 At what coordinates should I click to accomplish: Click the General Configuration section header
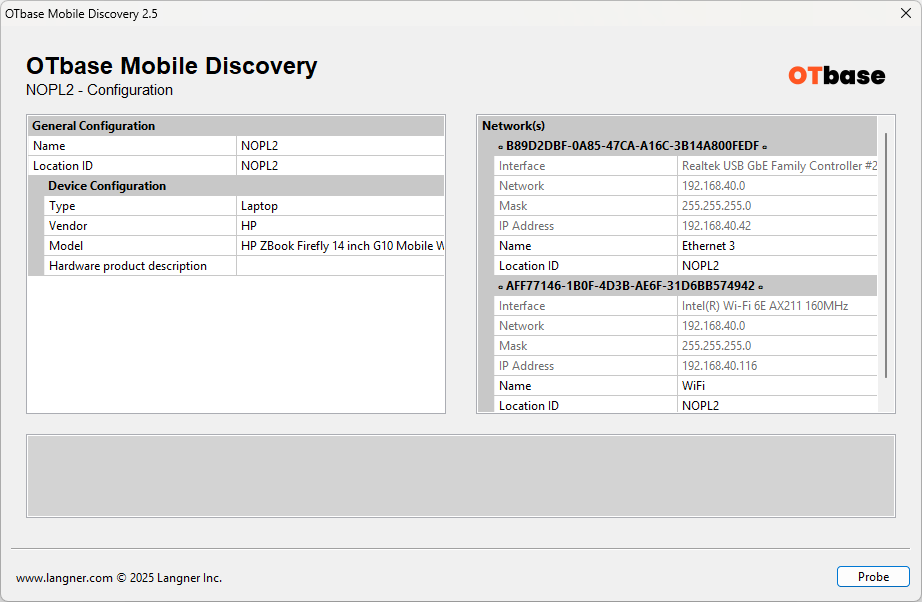(x=236, y=126)
